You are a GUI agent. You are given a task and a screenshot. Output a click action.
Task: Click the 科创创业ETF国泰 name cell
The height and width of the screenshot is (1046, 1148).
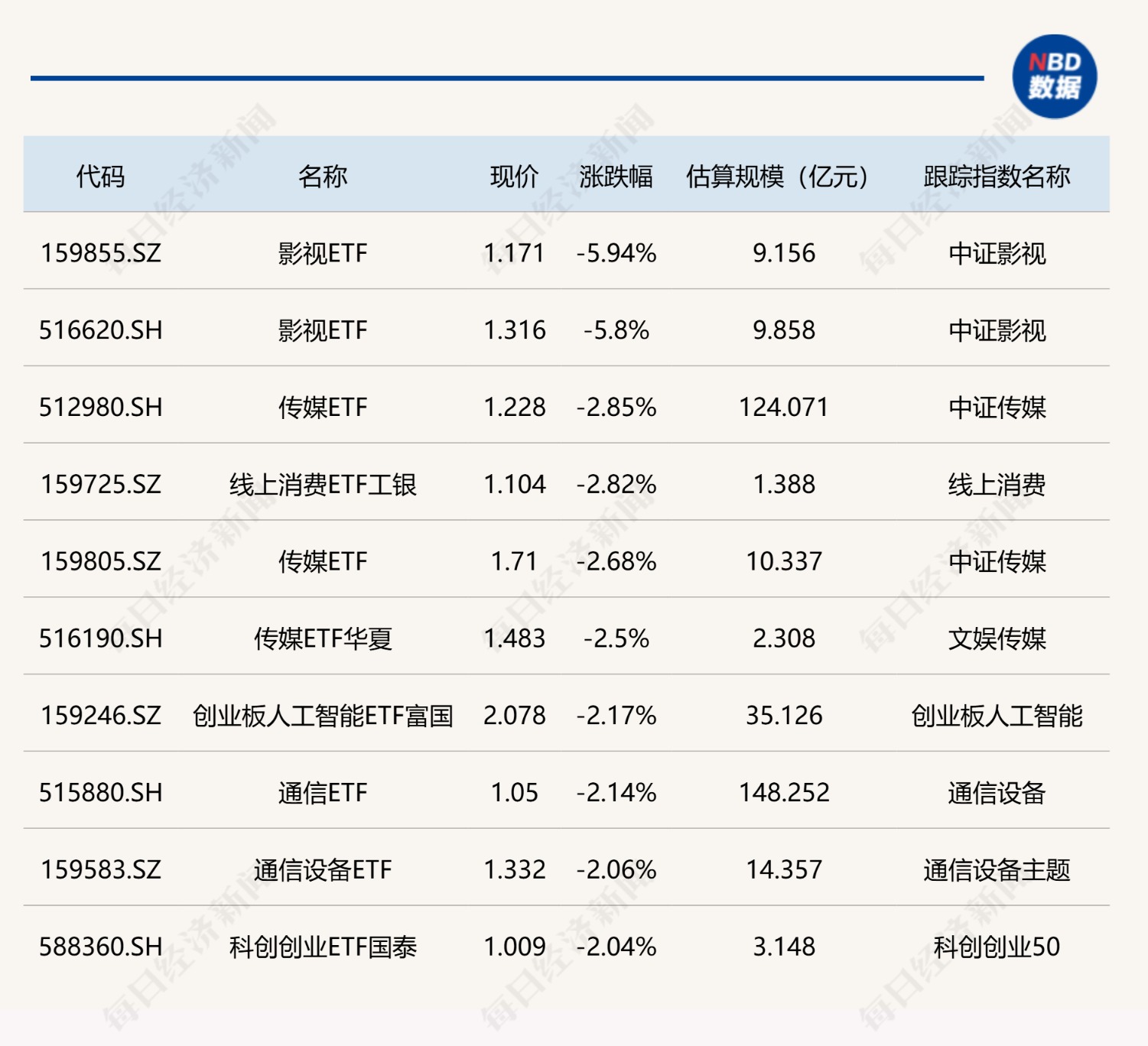tap(323, 947)
